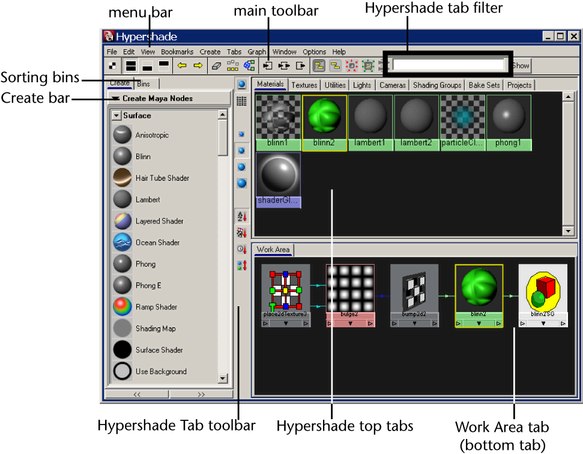This screenshot has width=583, height=454.
Task: Open the Bake Sets tab
Action: tap(484, 85)
